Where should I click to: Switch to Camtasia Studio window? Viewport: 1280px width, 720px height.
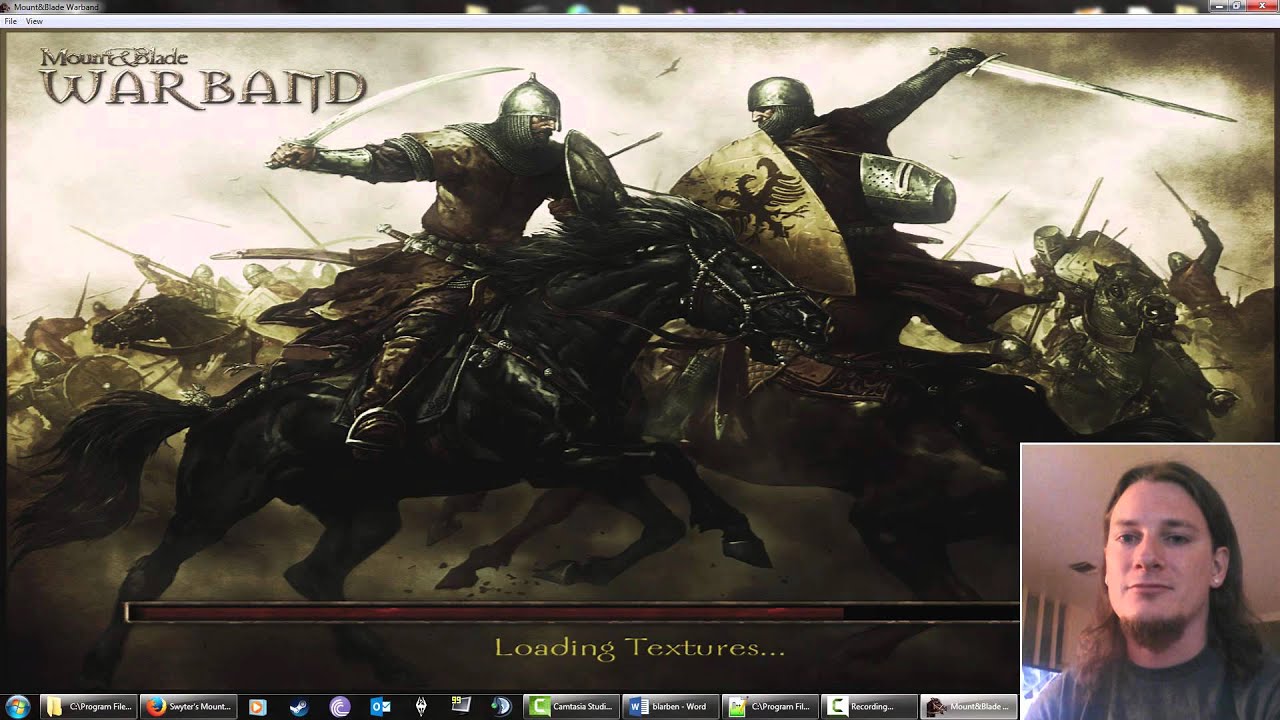(573, 706)
